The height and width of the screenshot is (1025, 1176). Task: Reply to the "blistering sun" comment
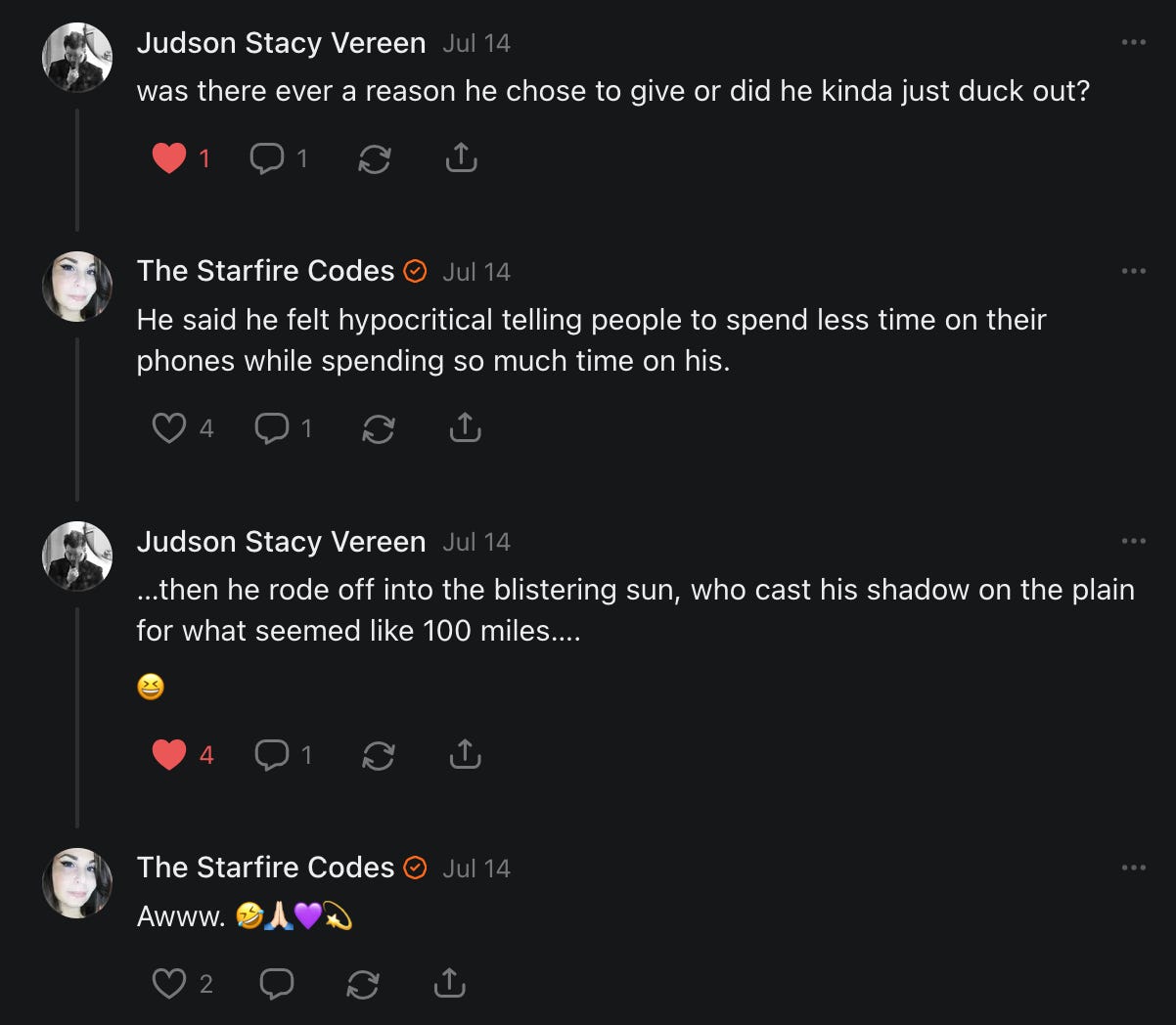(x=271, y=755)
